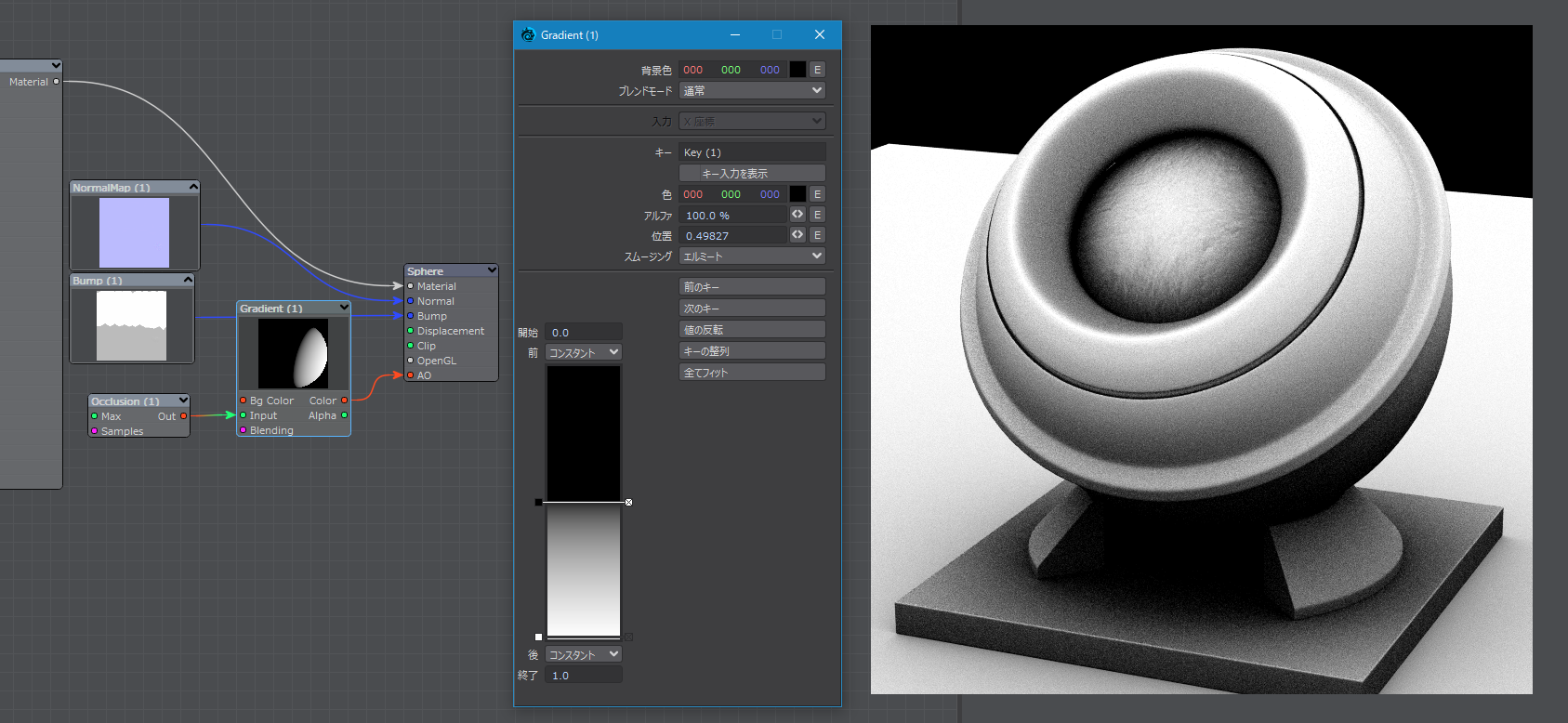Click the 終了 value field
The height and width of the screenshot is (723, 1568).
point(583,675)
